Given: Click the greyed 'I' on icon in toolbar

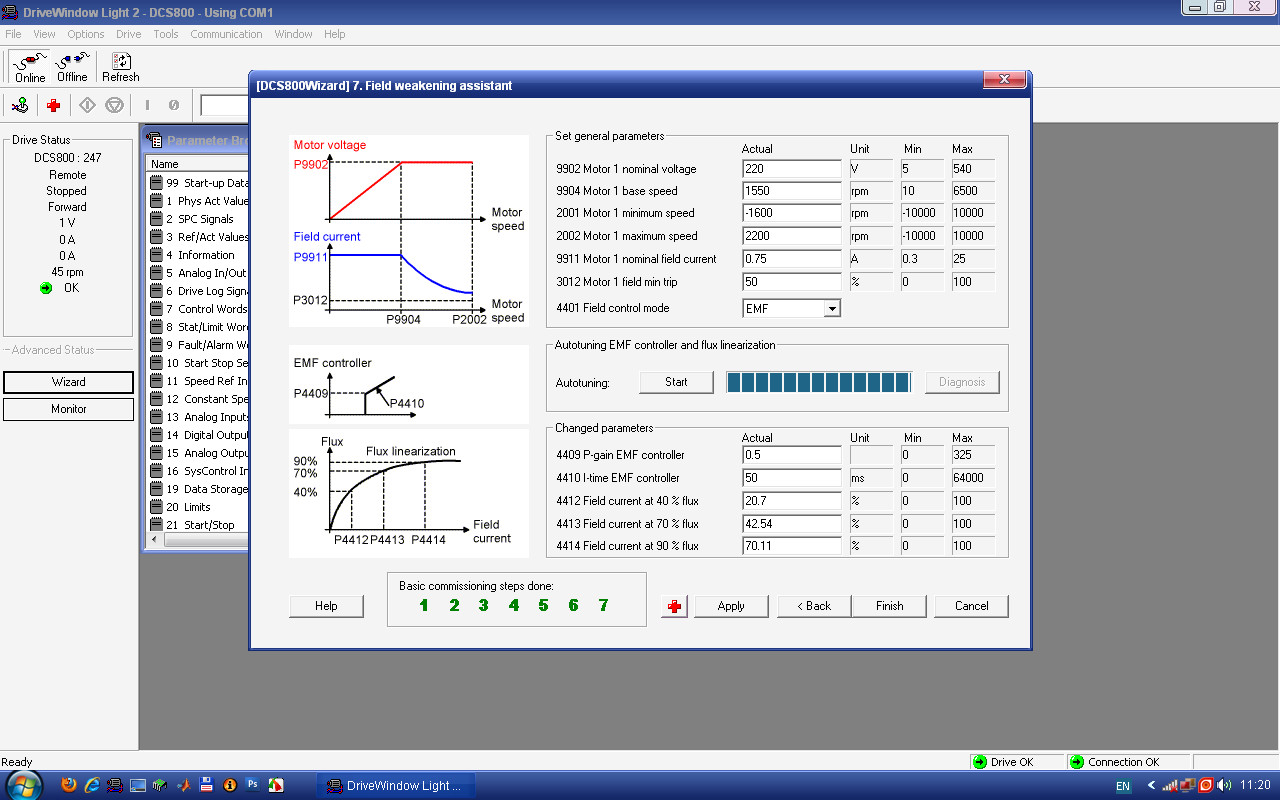Looking at the screenshot, I should (147, 105).
